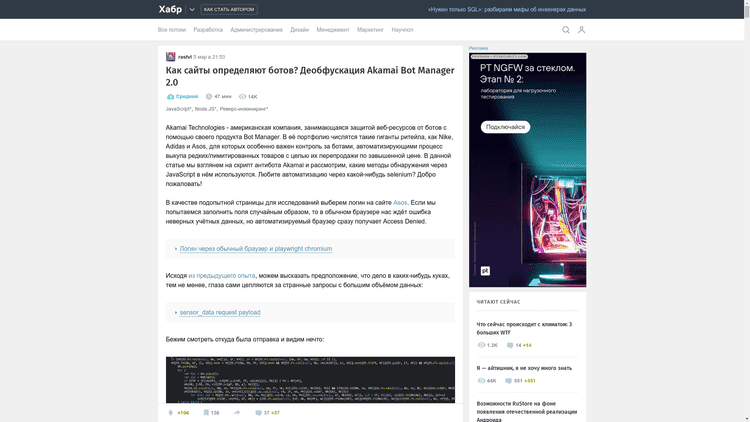The height and width of the screenshot is (422, 750).
Task: Open site search with the magnifier icon
Action: pos(566,30)
